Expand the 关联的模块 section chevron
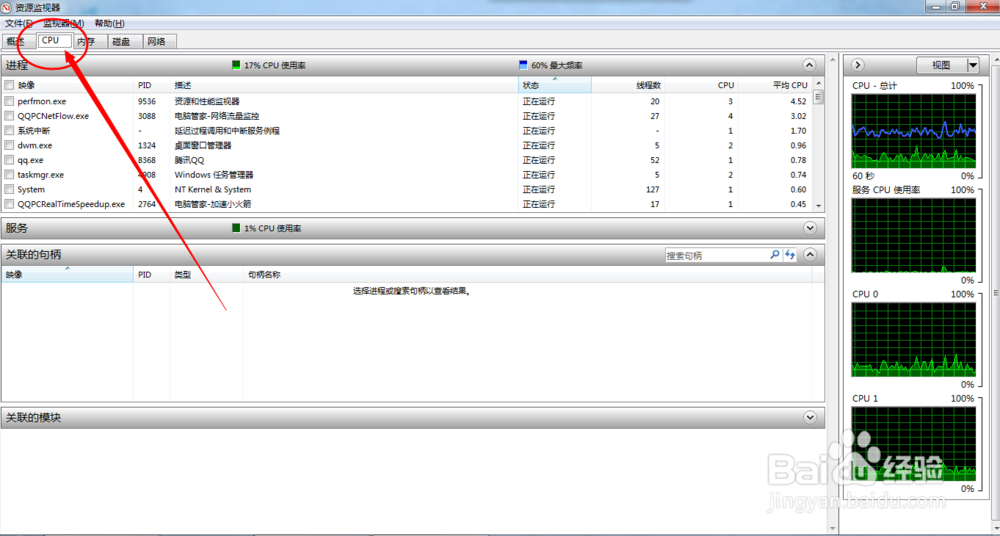Image resolution: width=1000 pixels, height=536 pixels. 810,418
